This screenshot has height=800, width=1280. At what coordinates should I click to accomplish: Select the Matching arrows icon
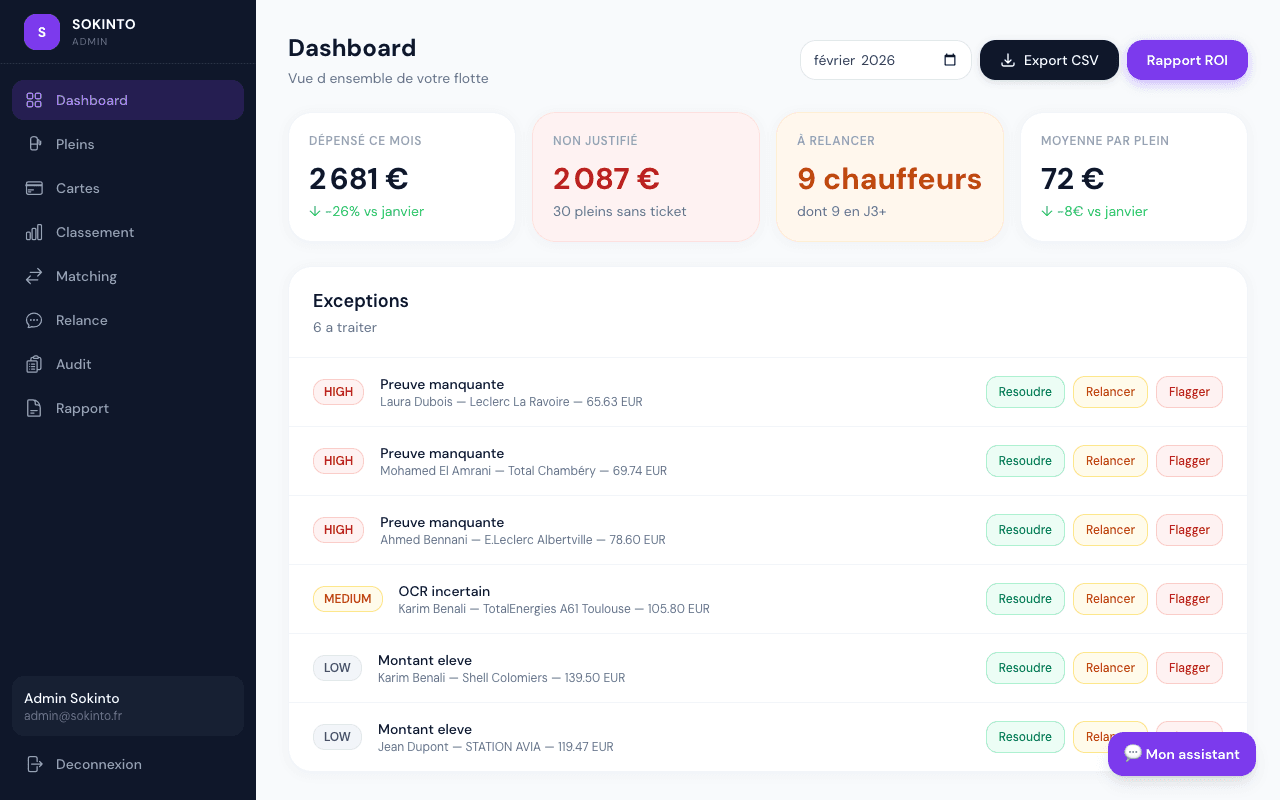[x=34, y=276]
